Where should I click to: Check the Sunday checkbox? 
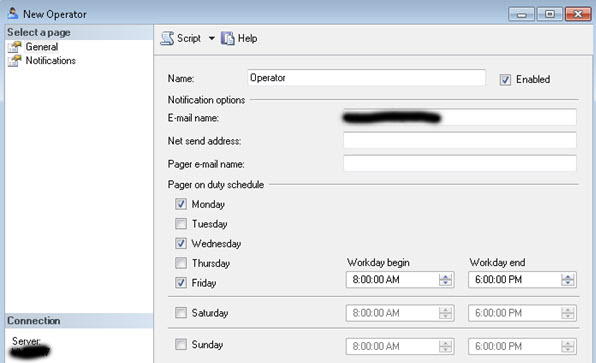tap(181, 344)
